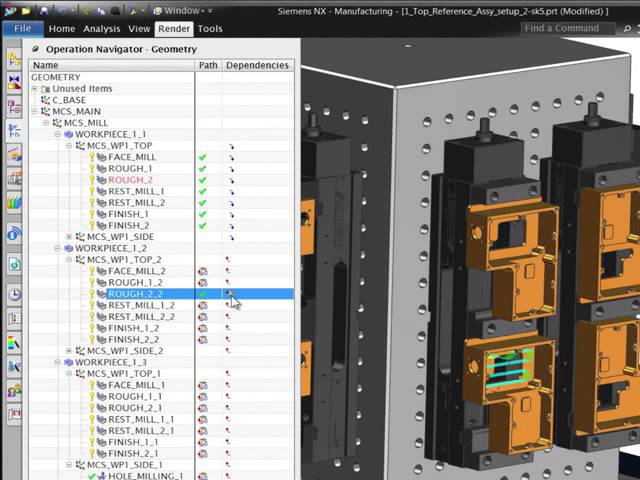
Task: Switch to the Render tab
Action: [174, 29]
